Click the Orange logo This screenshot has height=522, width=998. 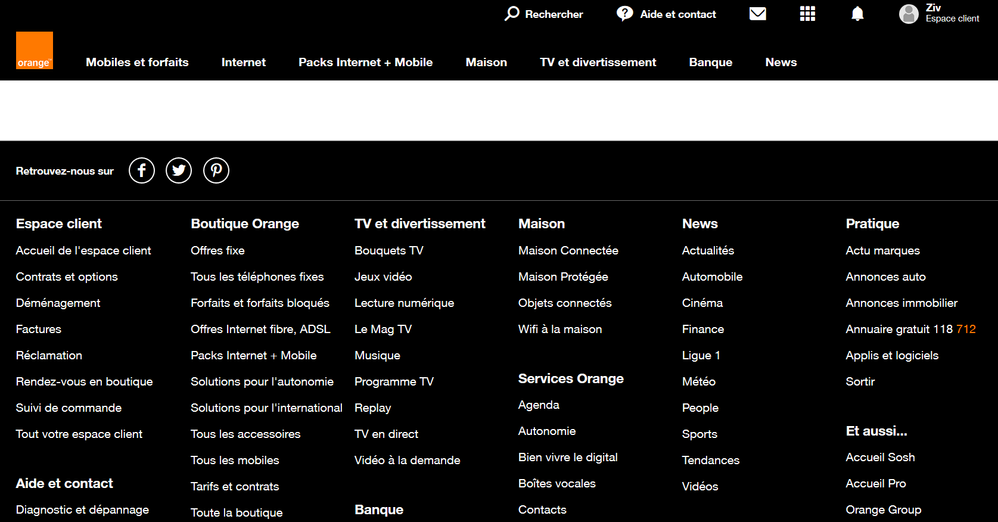[34, 51]
